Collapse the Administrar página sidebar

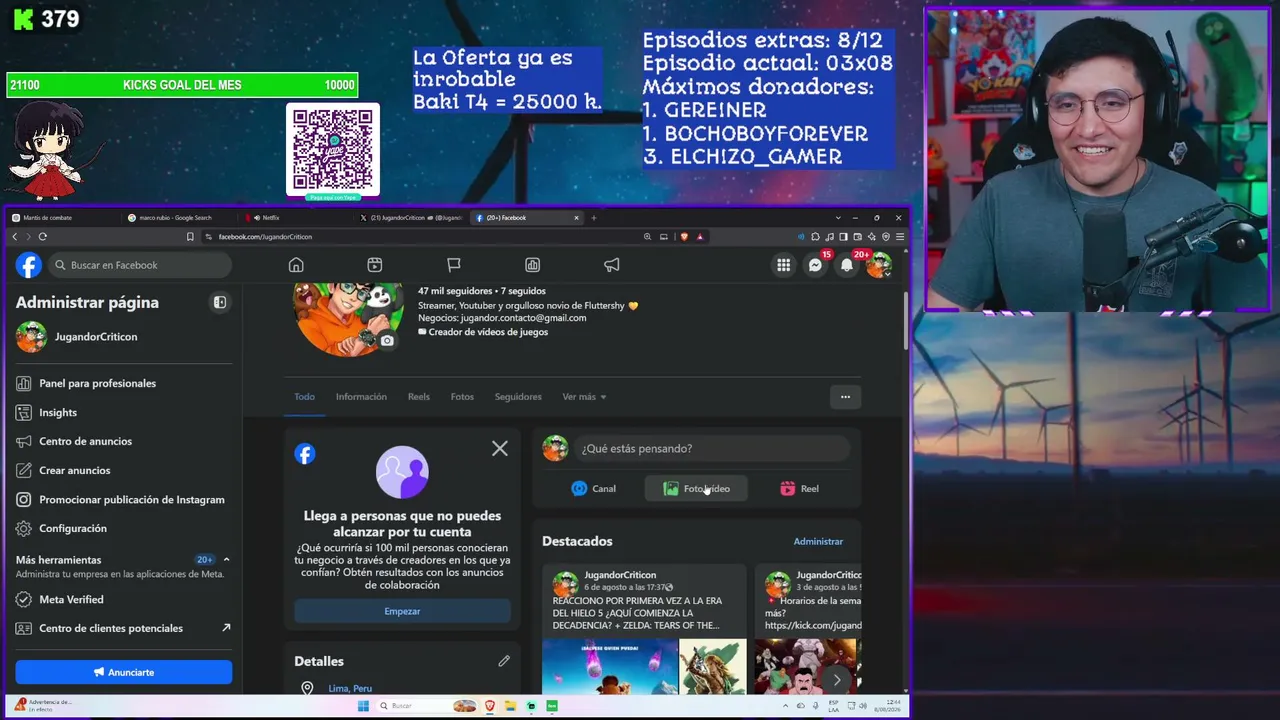[x=220, y=302]
